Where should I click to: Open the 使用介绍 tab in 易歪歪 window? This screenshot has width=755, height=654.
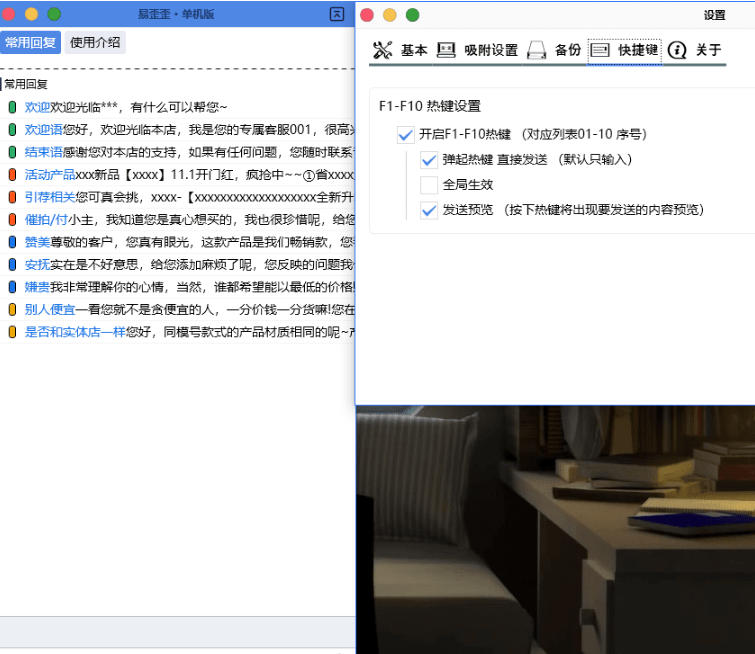click(x=95, y=42)
